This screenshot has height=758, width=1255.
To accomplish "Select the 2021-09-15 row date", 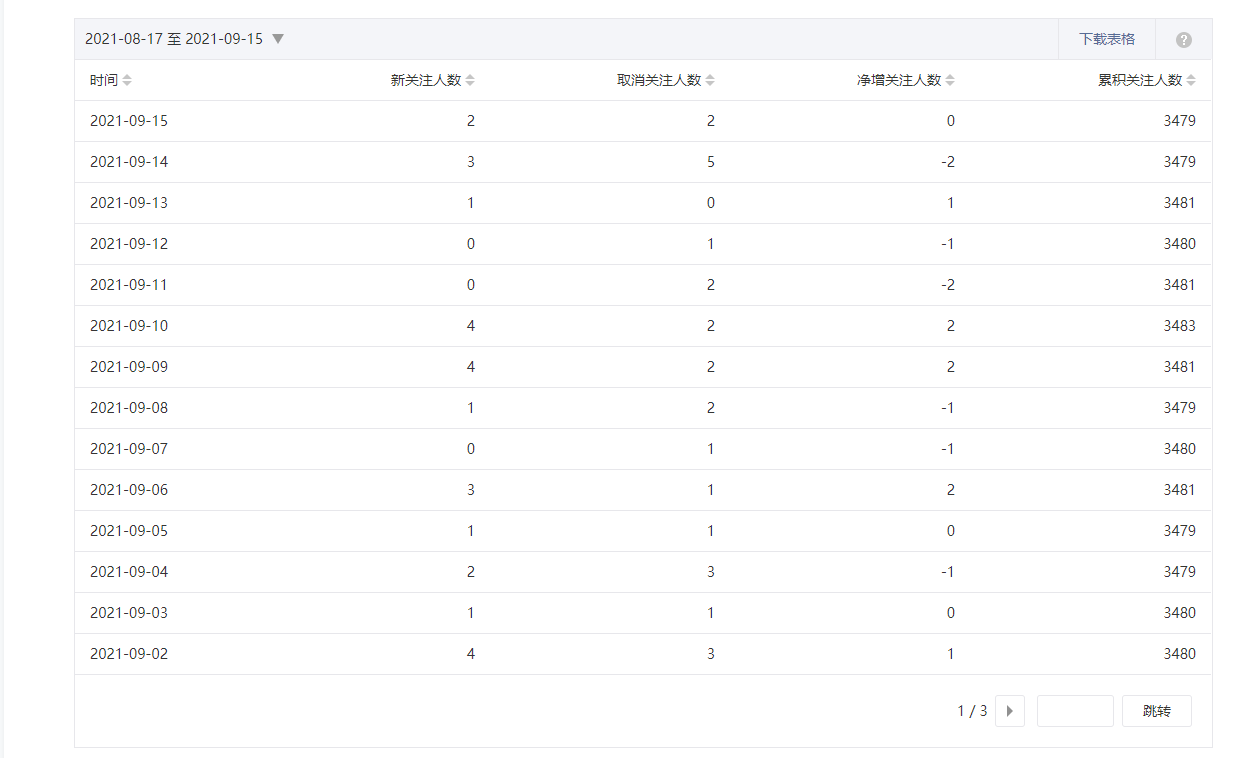I will click(129, 121).
